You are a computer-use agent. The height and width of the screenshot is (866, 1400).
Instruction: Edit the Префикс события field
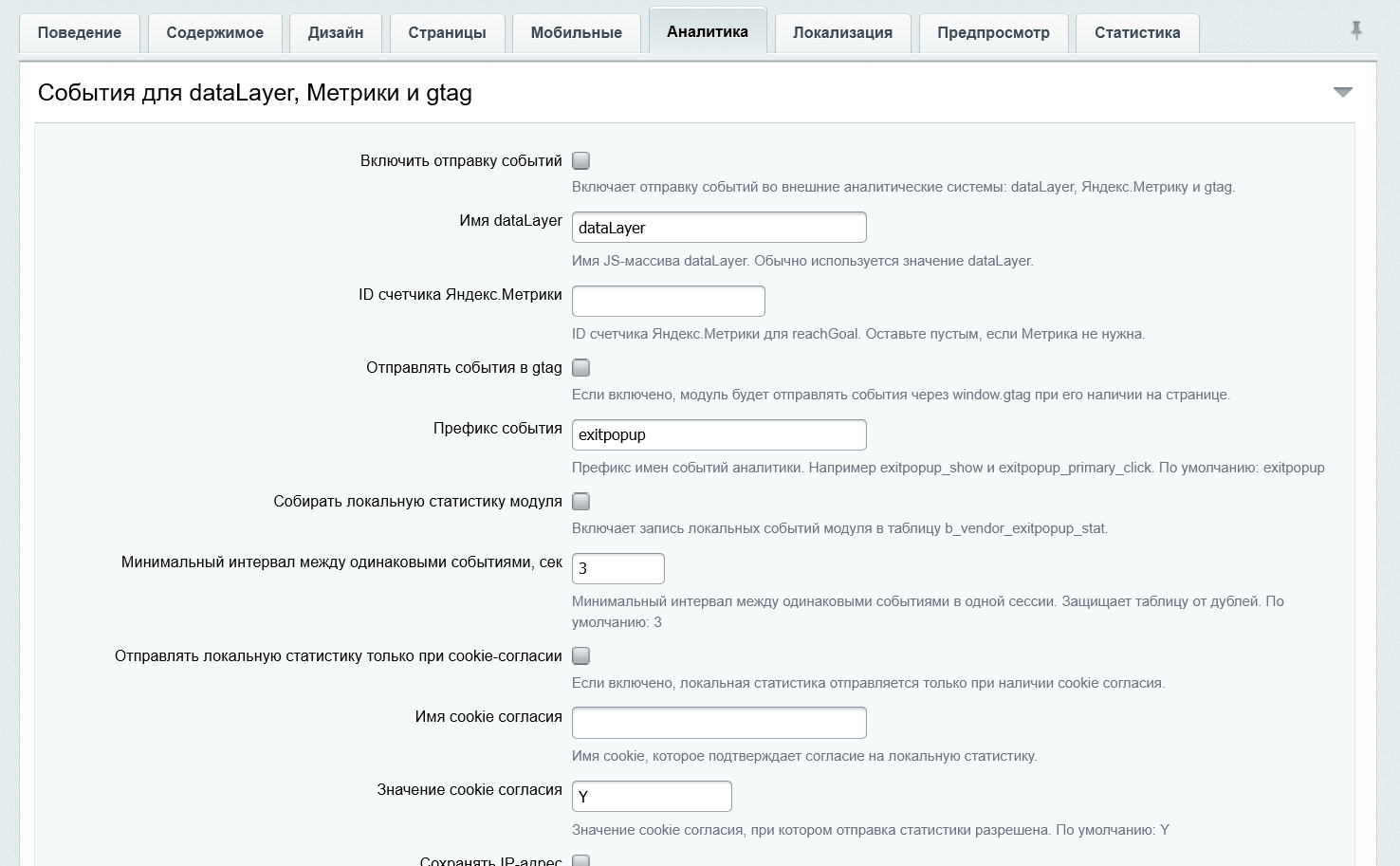(x=719, y=435)
